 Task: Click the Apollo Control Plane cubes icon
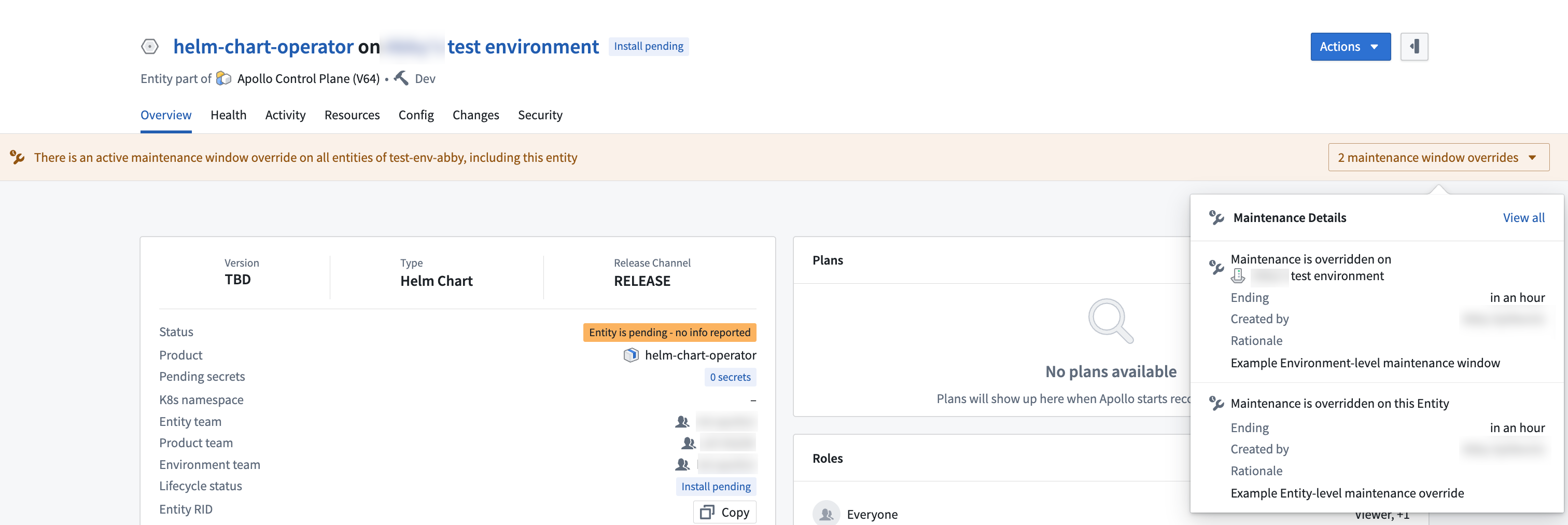[224, 78]
